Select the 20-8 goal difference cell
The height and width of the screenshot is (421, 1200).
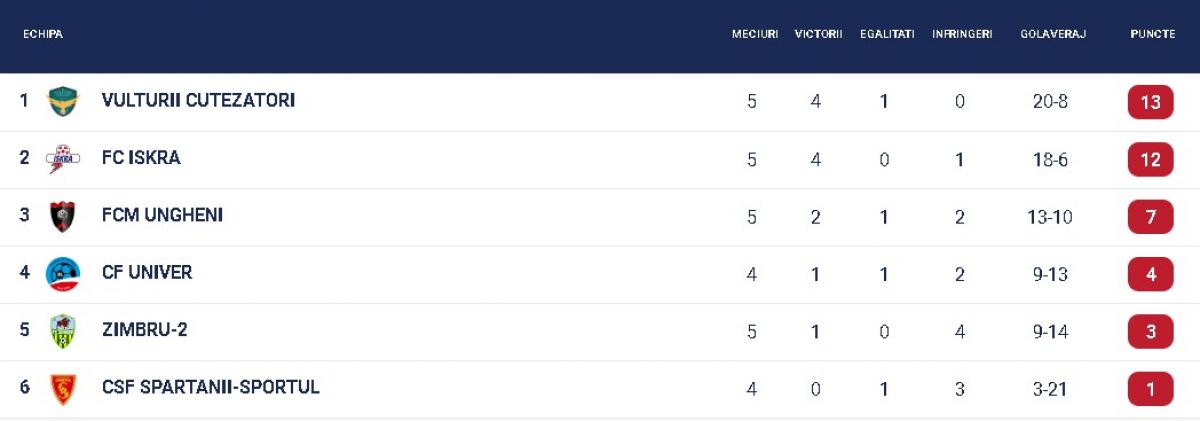(1050, 102)
